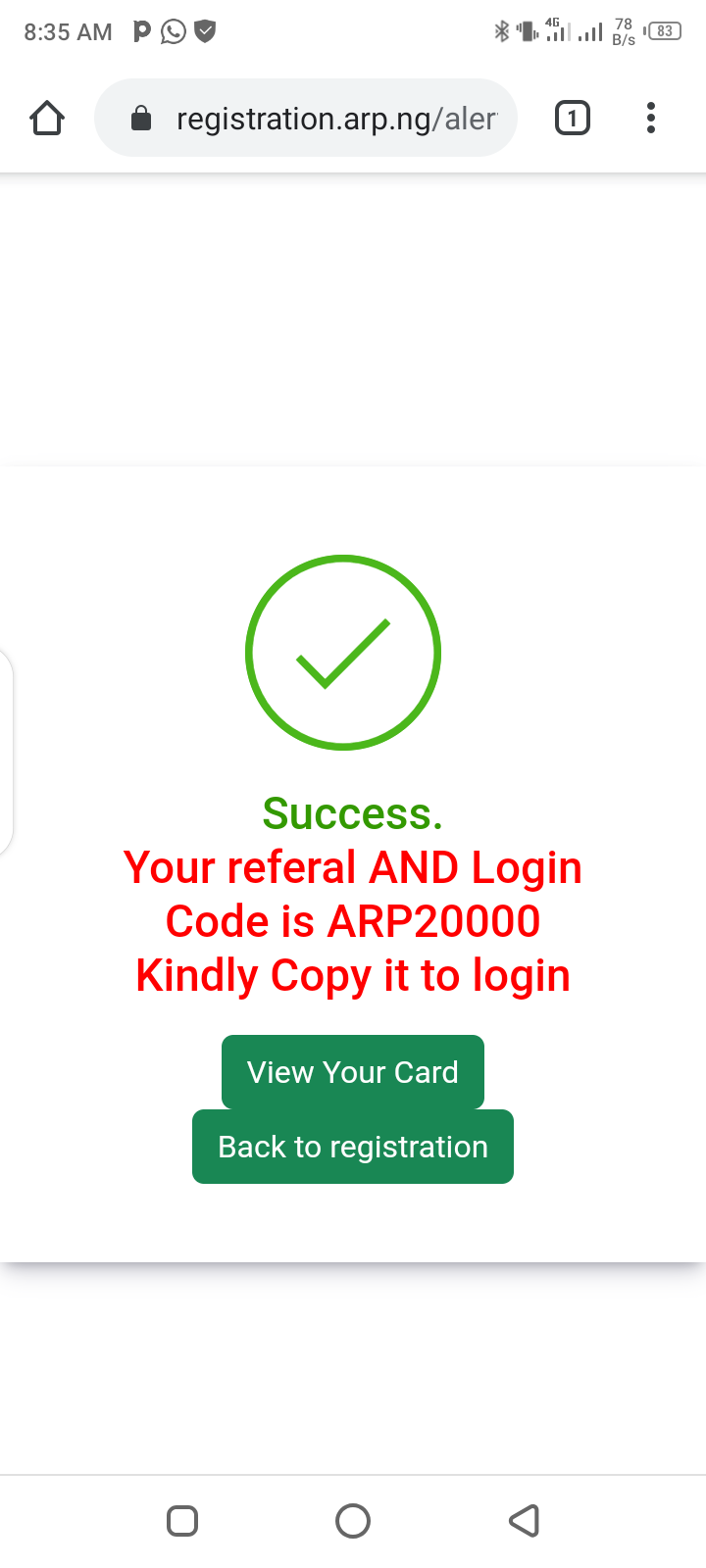Click the padlock site security icon

(141, 119)
